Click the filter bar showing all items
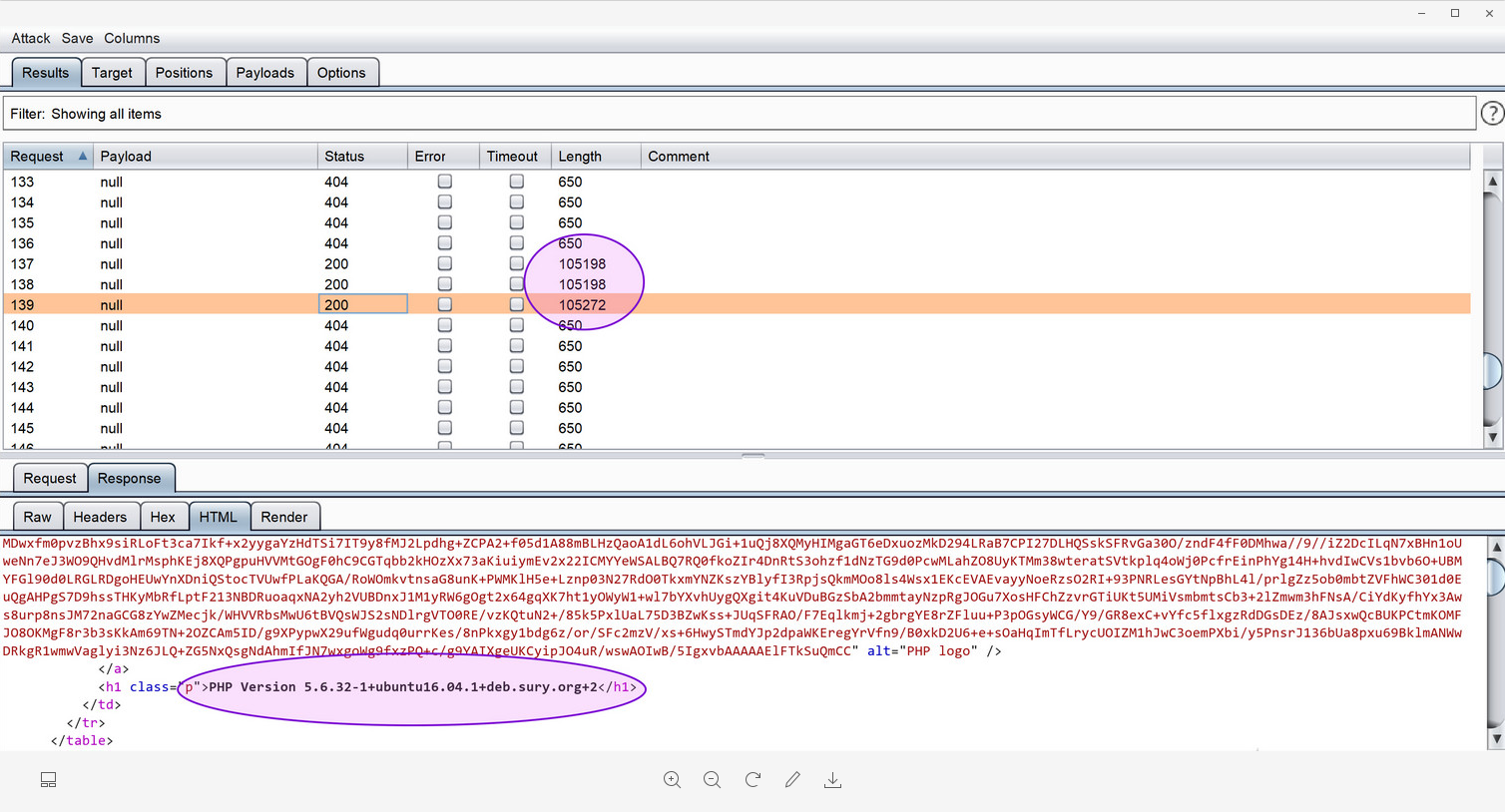1505x812 pixels. pyautogui.click(x=739, y=114)
